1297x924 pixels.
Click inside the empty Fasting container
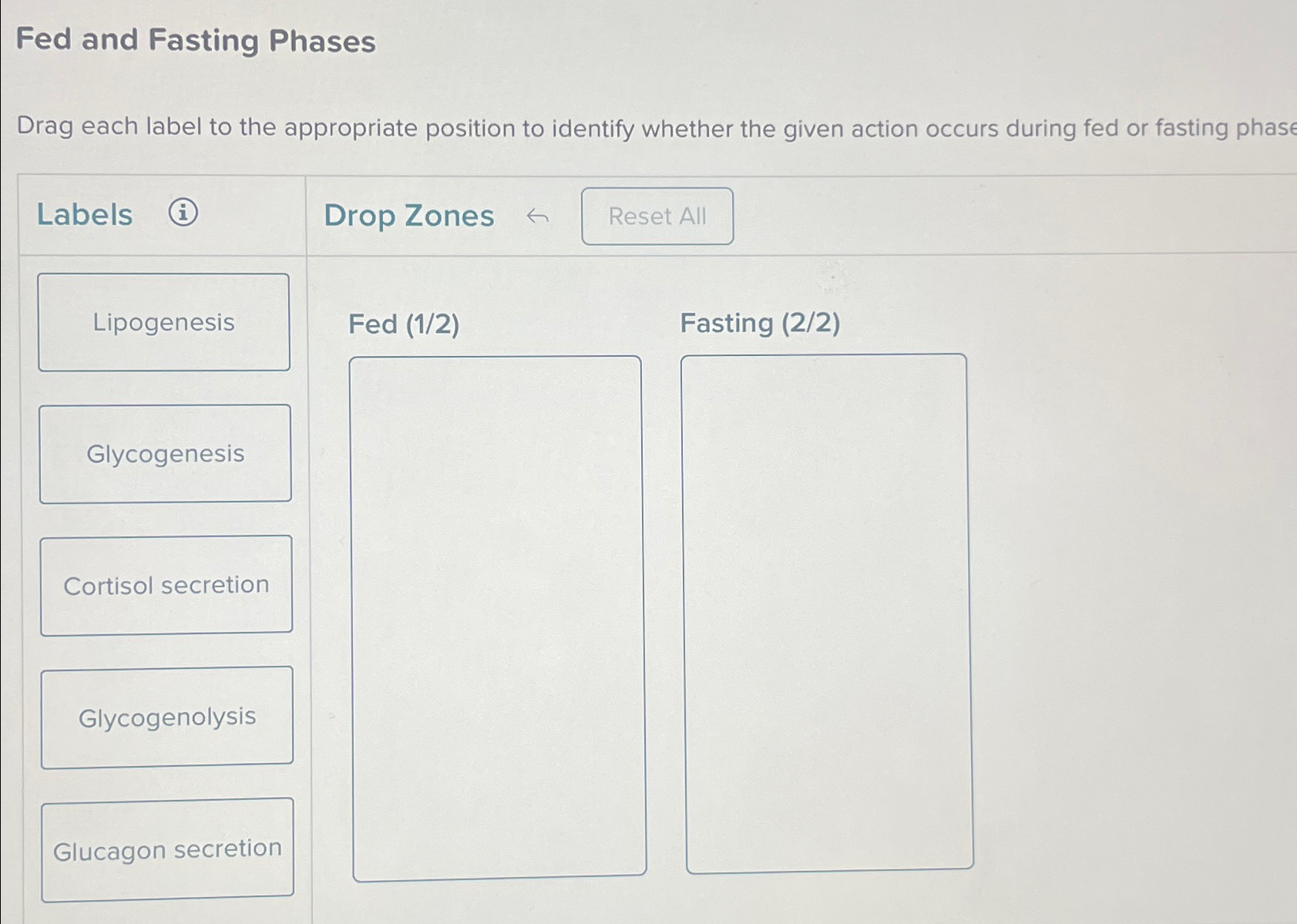click(825, 539)
